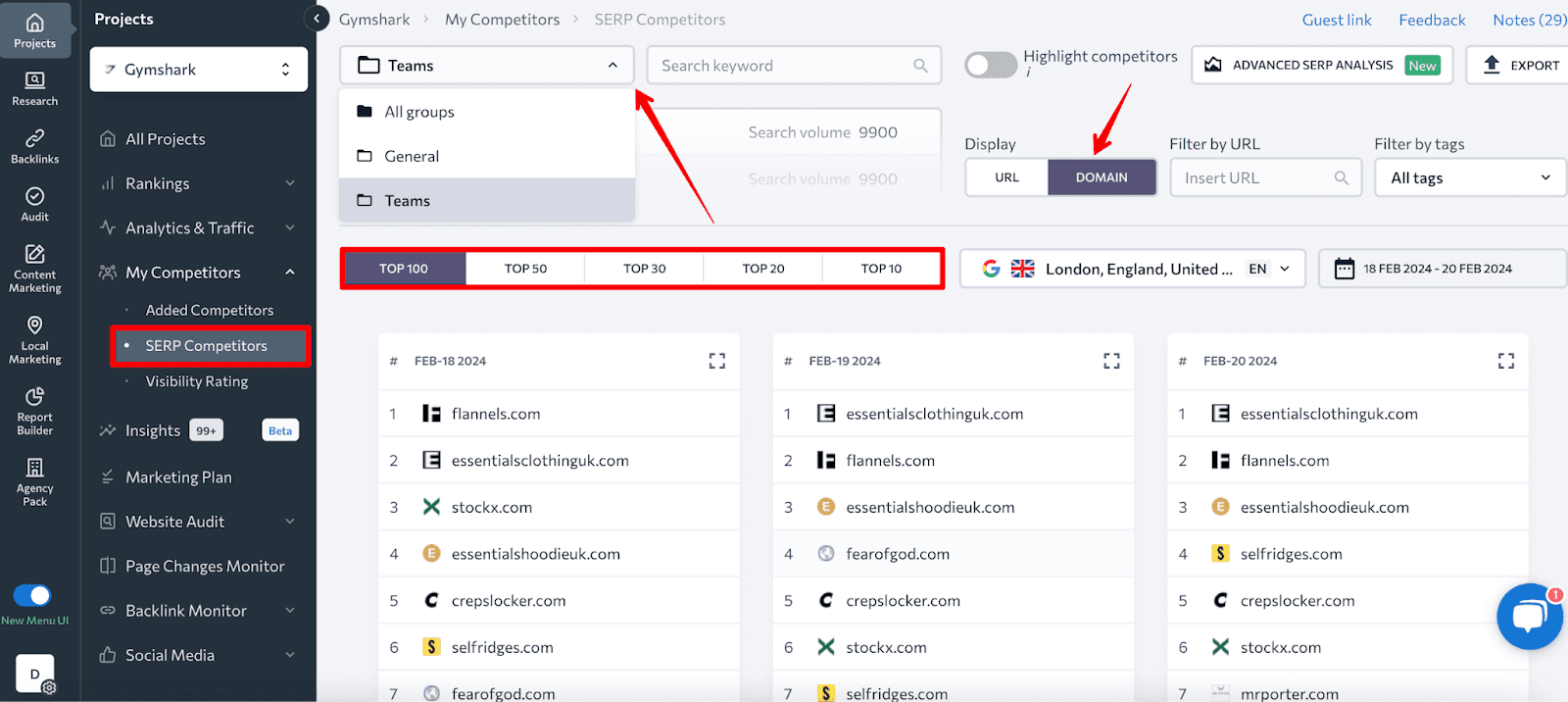Click the Export button

click(x=1518, y=65)
